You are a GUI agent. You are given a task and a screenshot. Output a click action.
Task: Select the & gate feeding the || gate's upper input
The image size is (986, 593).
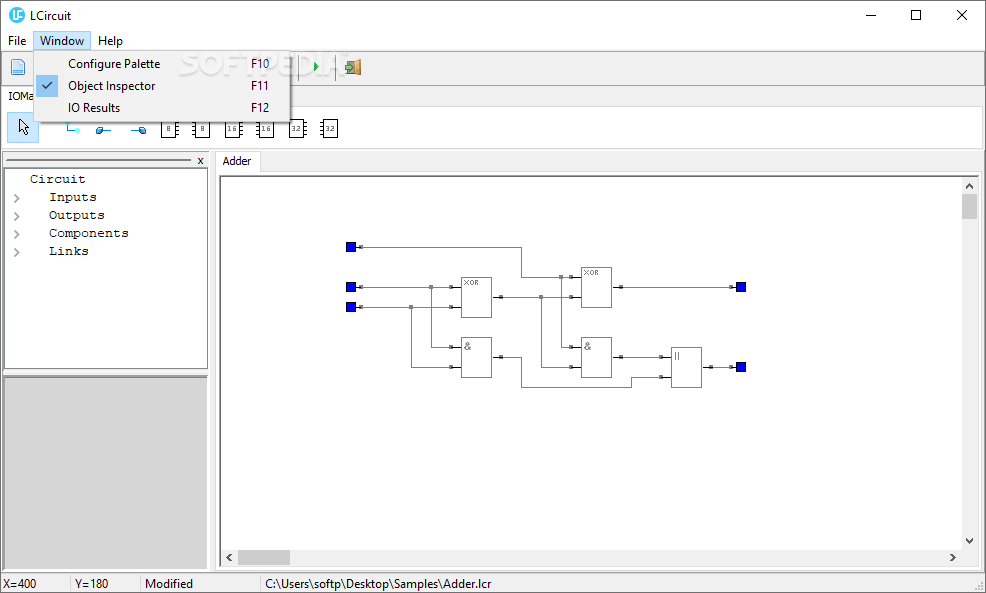tap(596, 357)
